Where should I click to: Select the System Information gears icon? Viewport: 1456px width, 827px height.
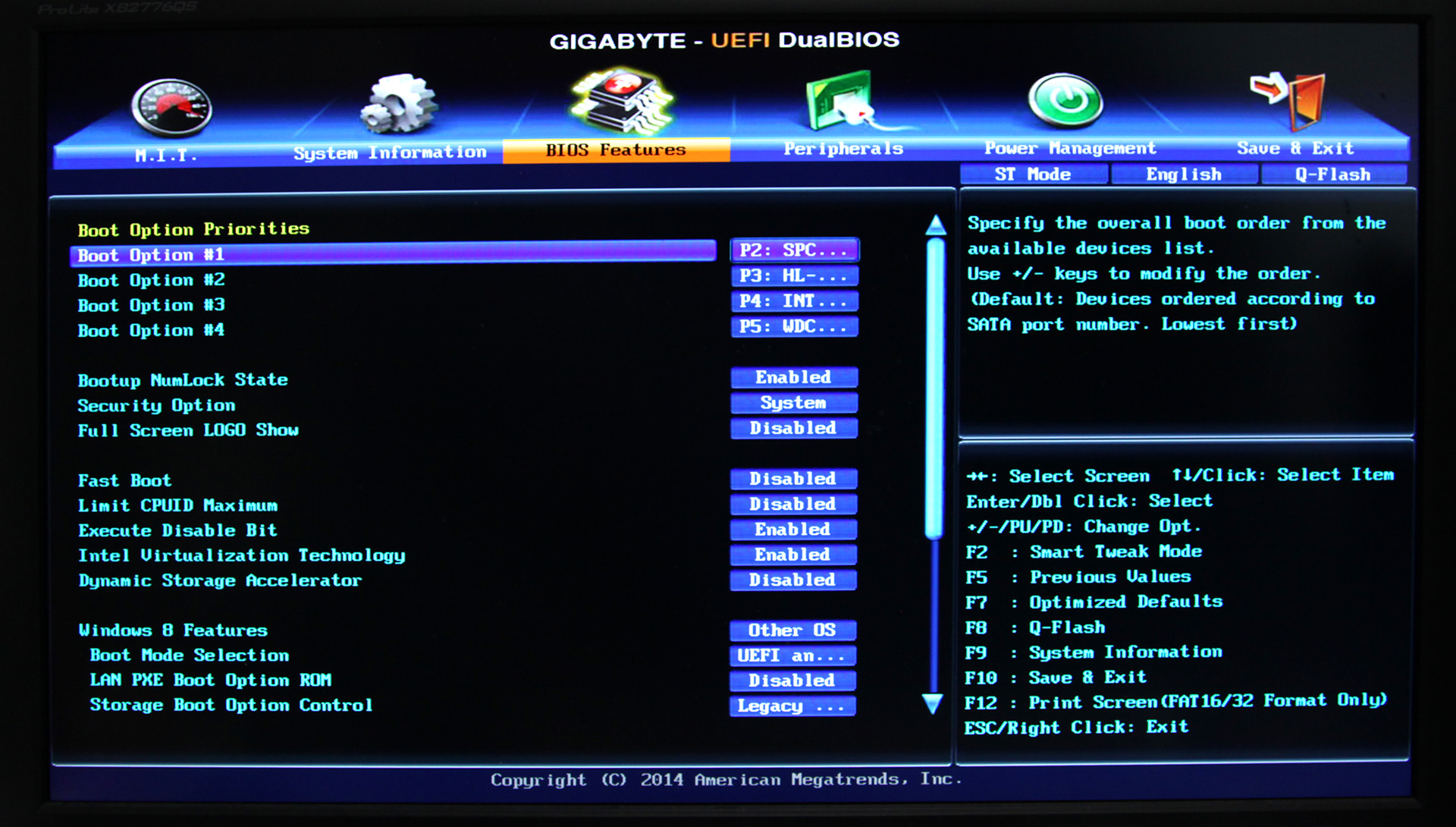click(399, 103)
